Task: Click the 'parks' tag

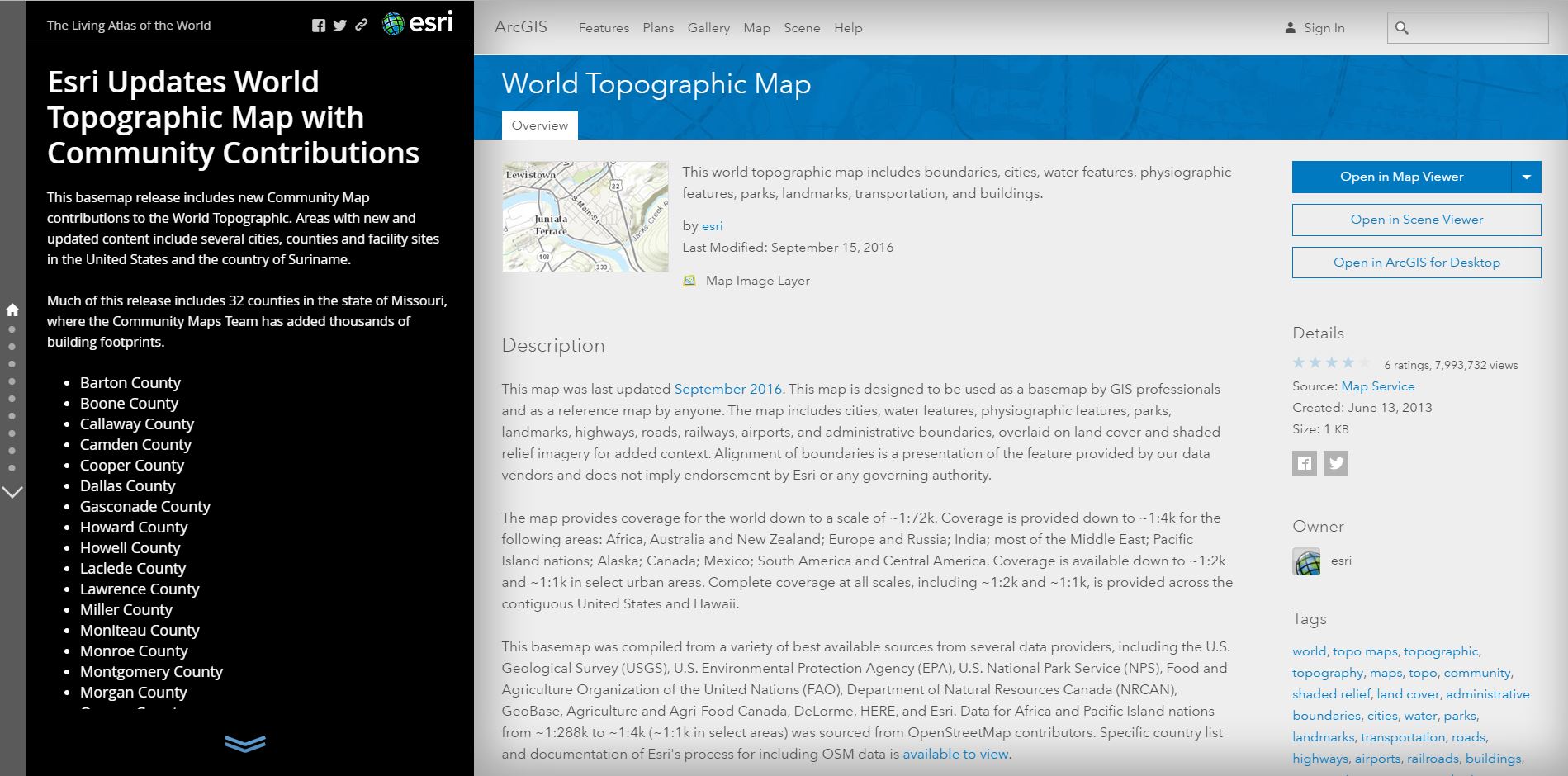Action: click(x=1459, y=716)
